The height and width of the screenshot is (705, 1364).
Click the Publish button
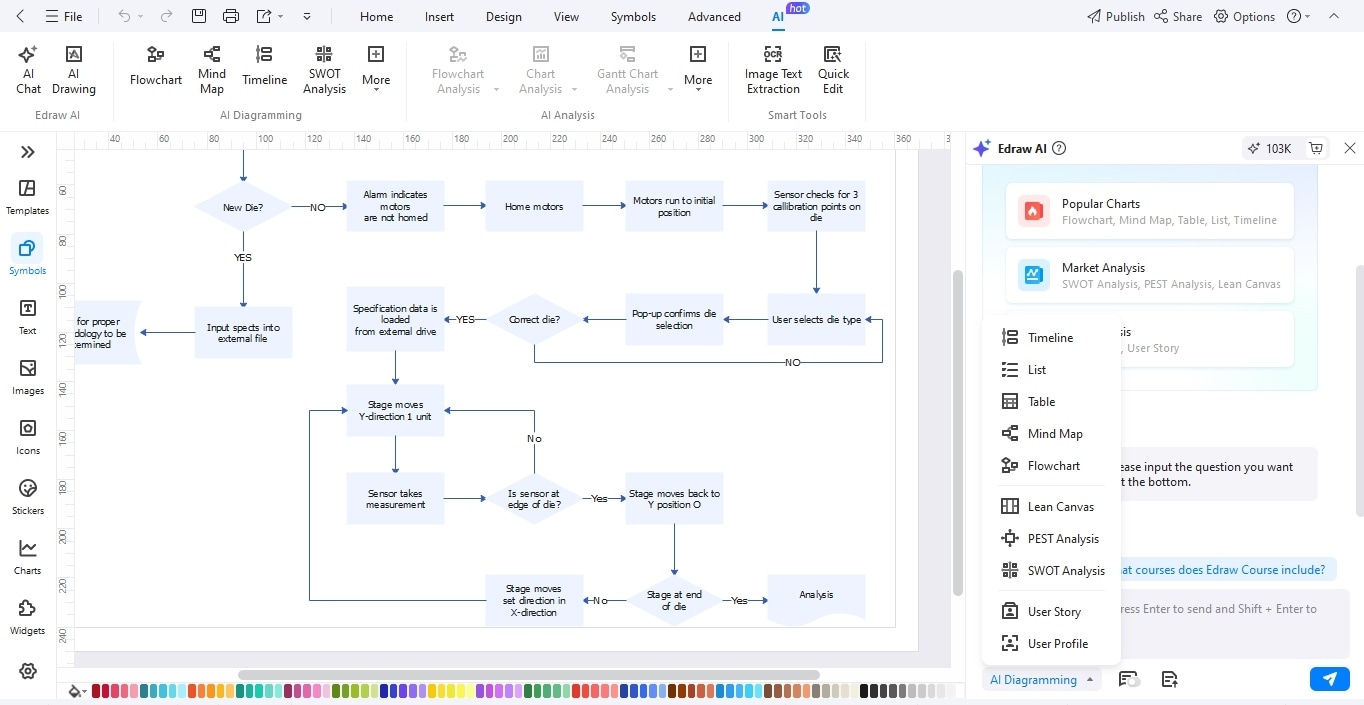pyautogui.click(x=1116, y=16)
